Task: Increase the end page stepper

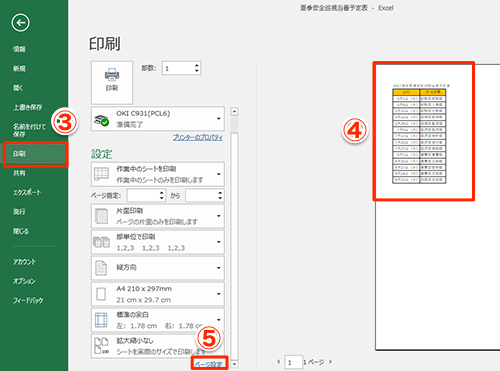Action: [220, 193]
